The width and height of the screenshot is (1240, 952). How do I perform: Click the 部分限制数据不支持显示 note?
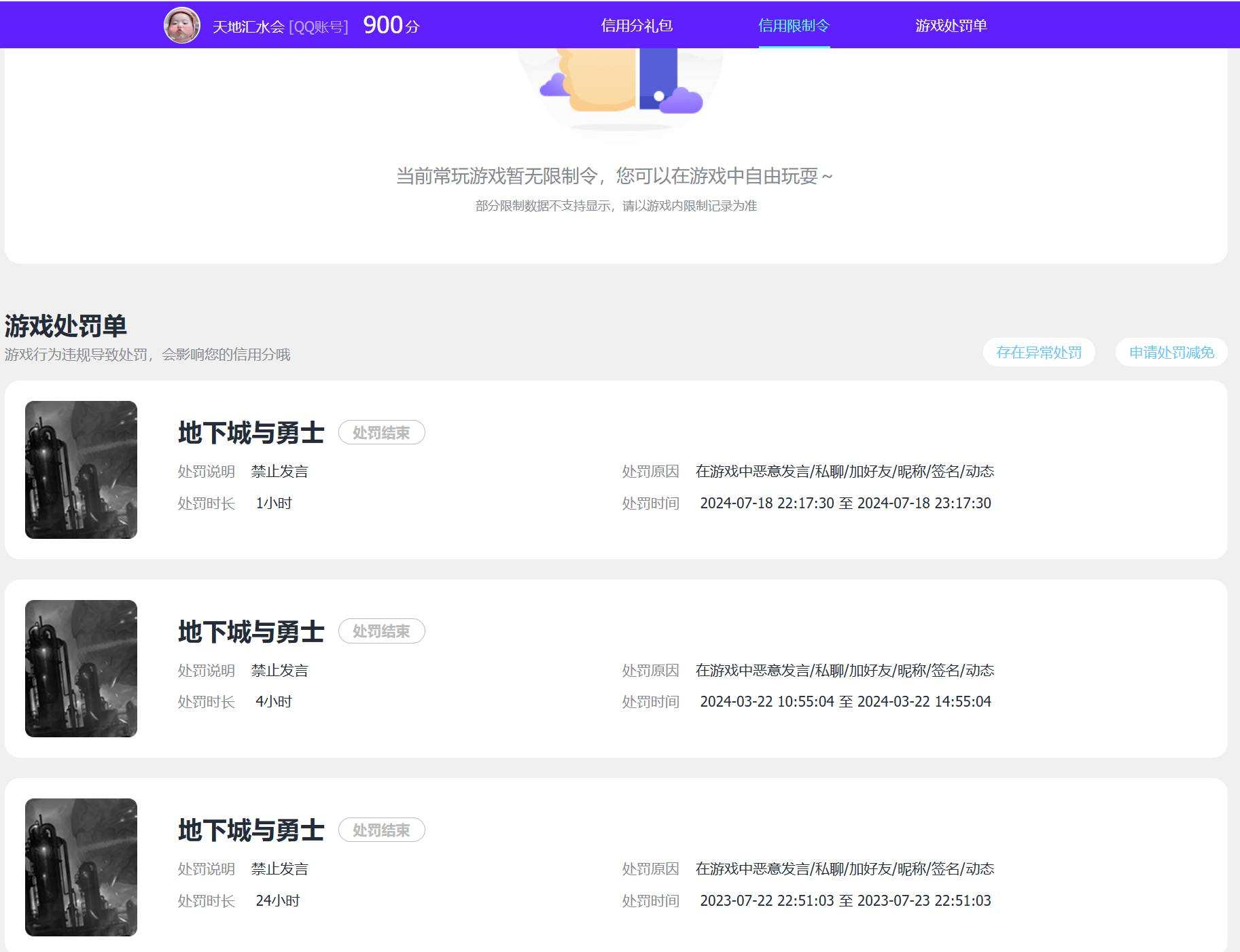(616, 206)
